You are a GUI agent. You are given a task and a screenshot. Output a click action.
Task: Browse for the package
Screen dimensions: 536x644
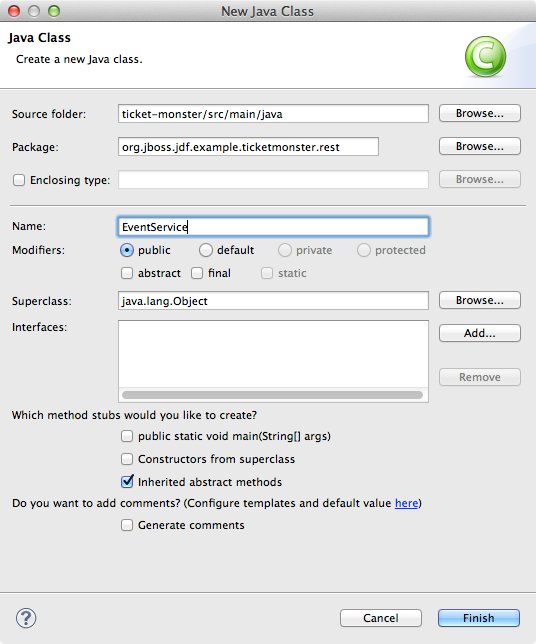tap(480, 146)
